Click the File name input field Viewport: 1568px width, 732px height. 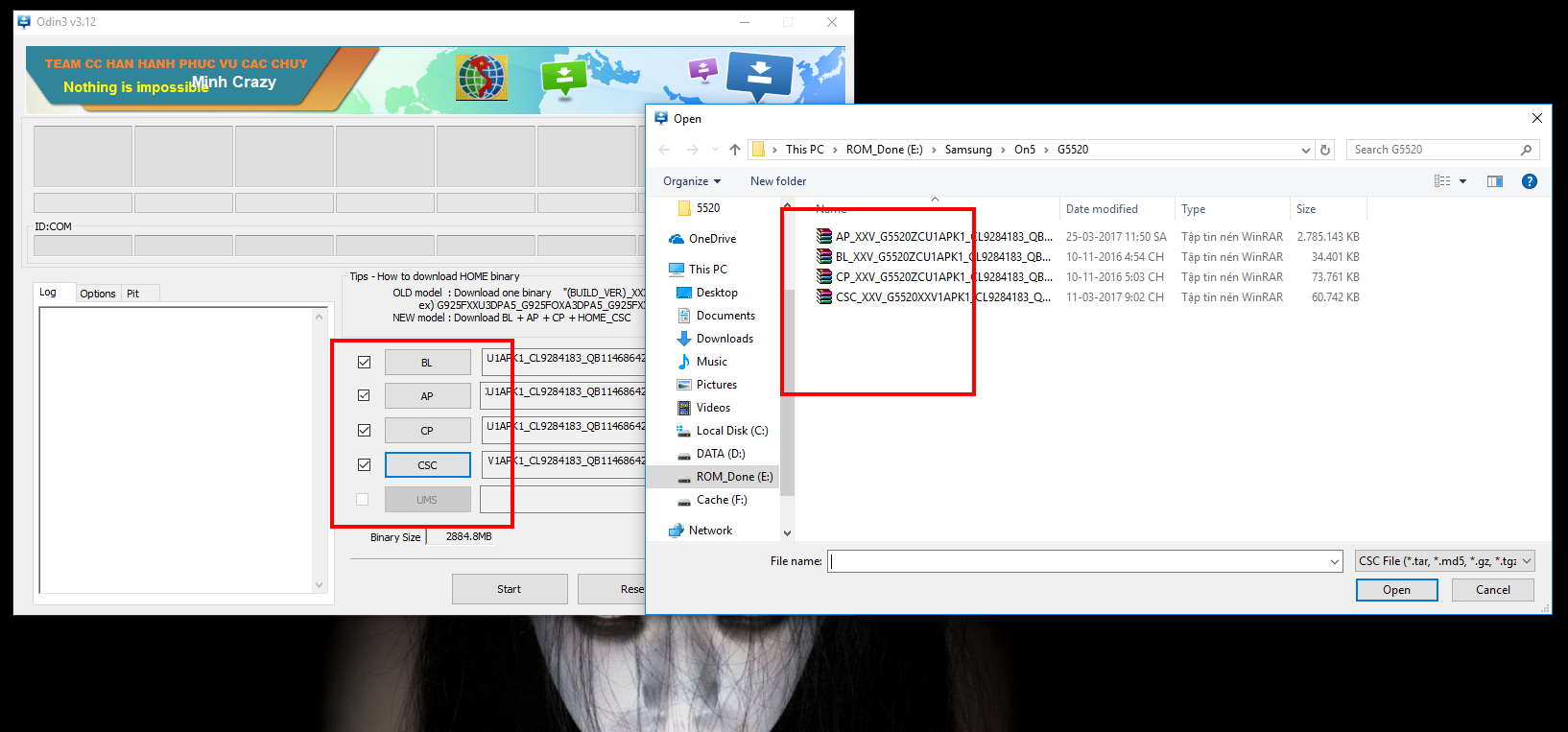tap(1078, 561)
